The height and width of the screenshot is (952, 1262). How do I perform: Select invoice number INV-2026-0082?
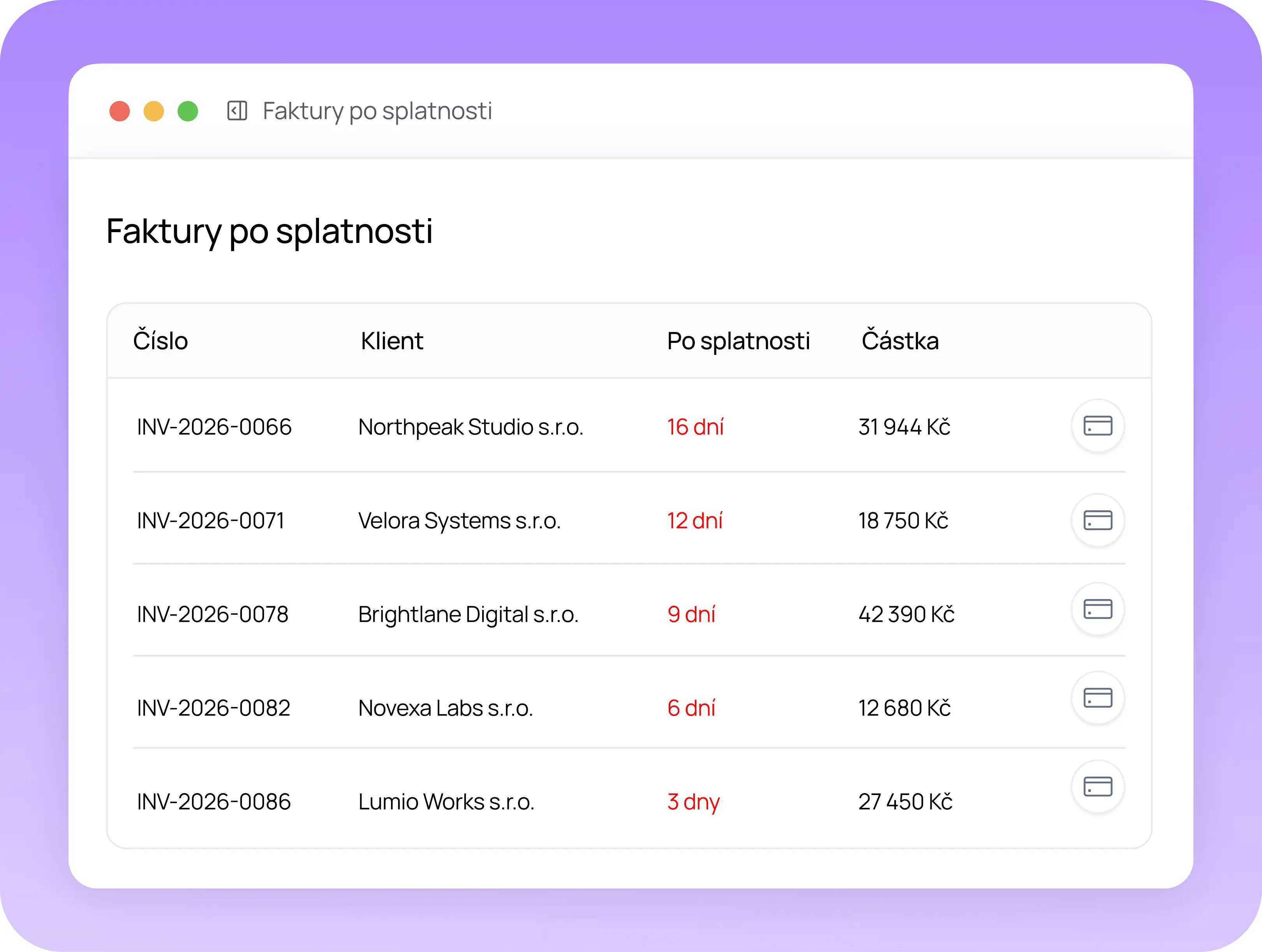[213, 708]
